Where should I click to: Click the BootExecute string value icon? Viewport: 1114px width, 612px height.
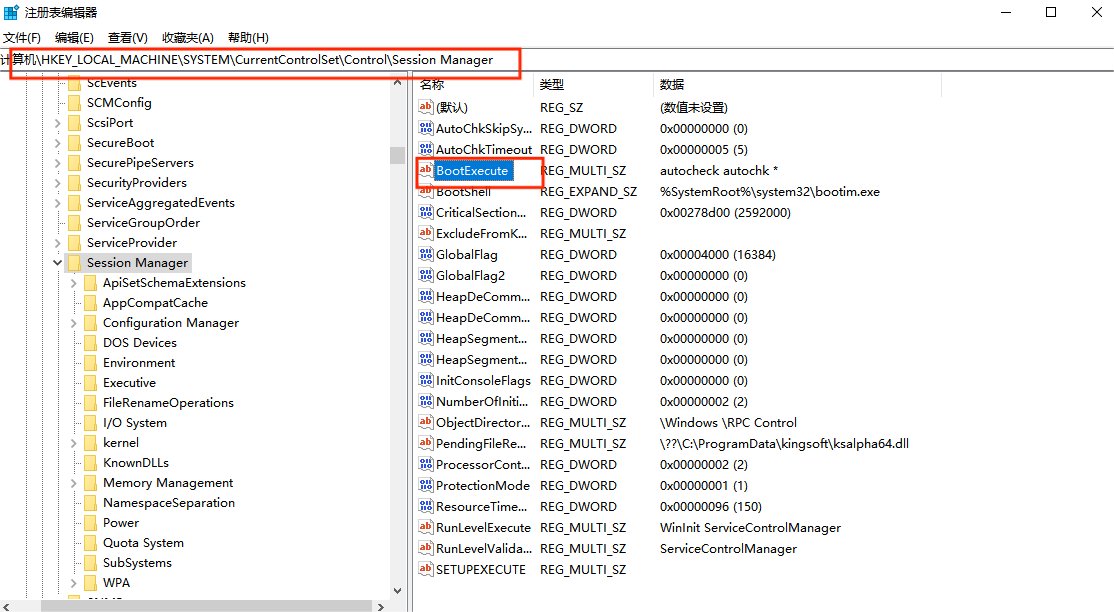point(426,171)
